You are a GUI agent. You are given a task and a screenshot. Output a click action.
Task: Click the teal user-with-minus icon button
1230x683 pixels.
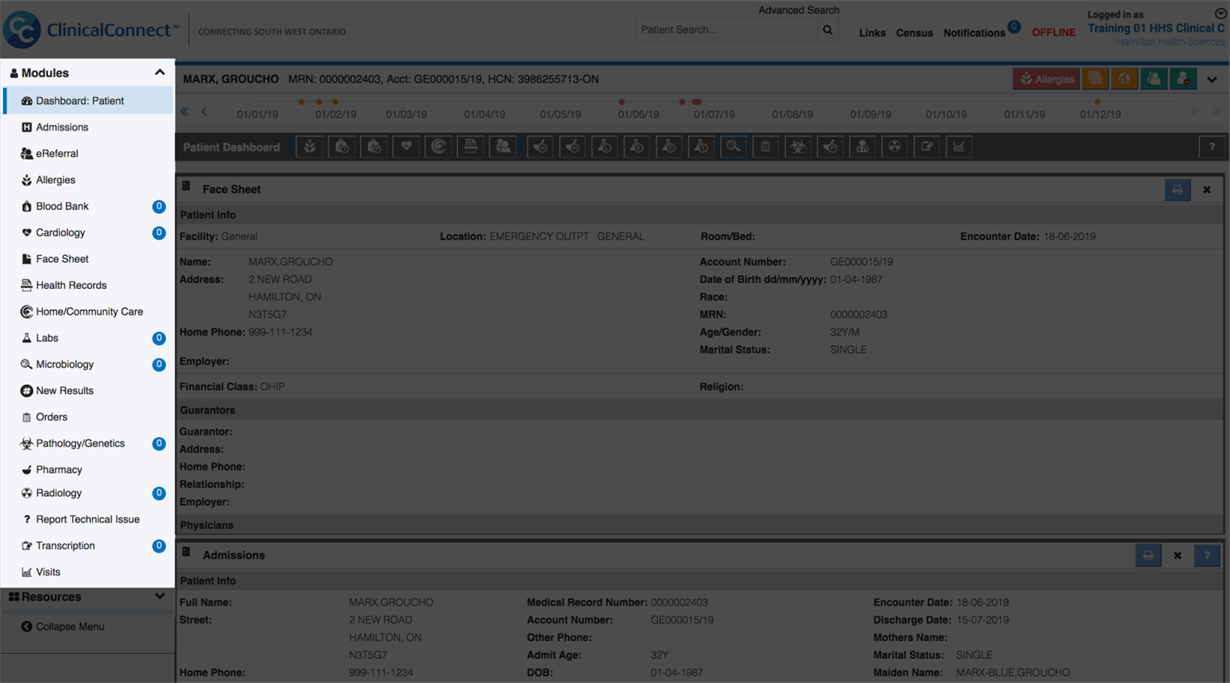click(1183, 79)
